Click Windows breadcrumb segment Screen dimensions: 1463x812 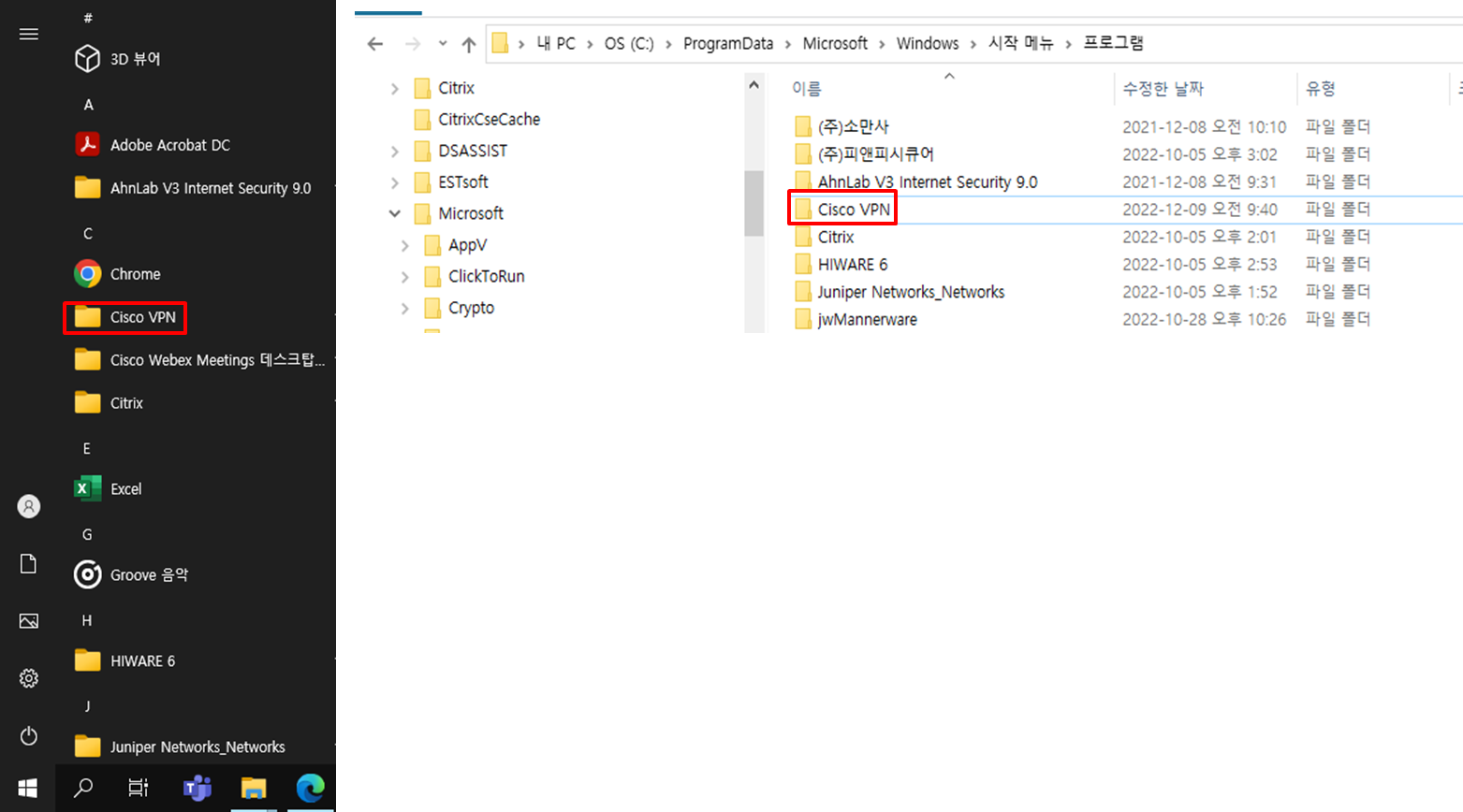click(928, 44)
